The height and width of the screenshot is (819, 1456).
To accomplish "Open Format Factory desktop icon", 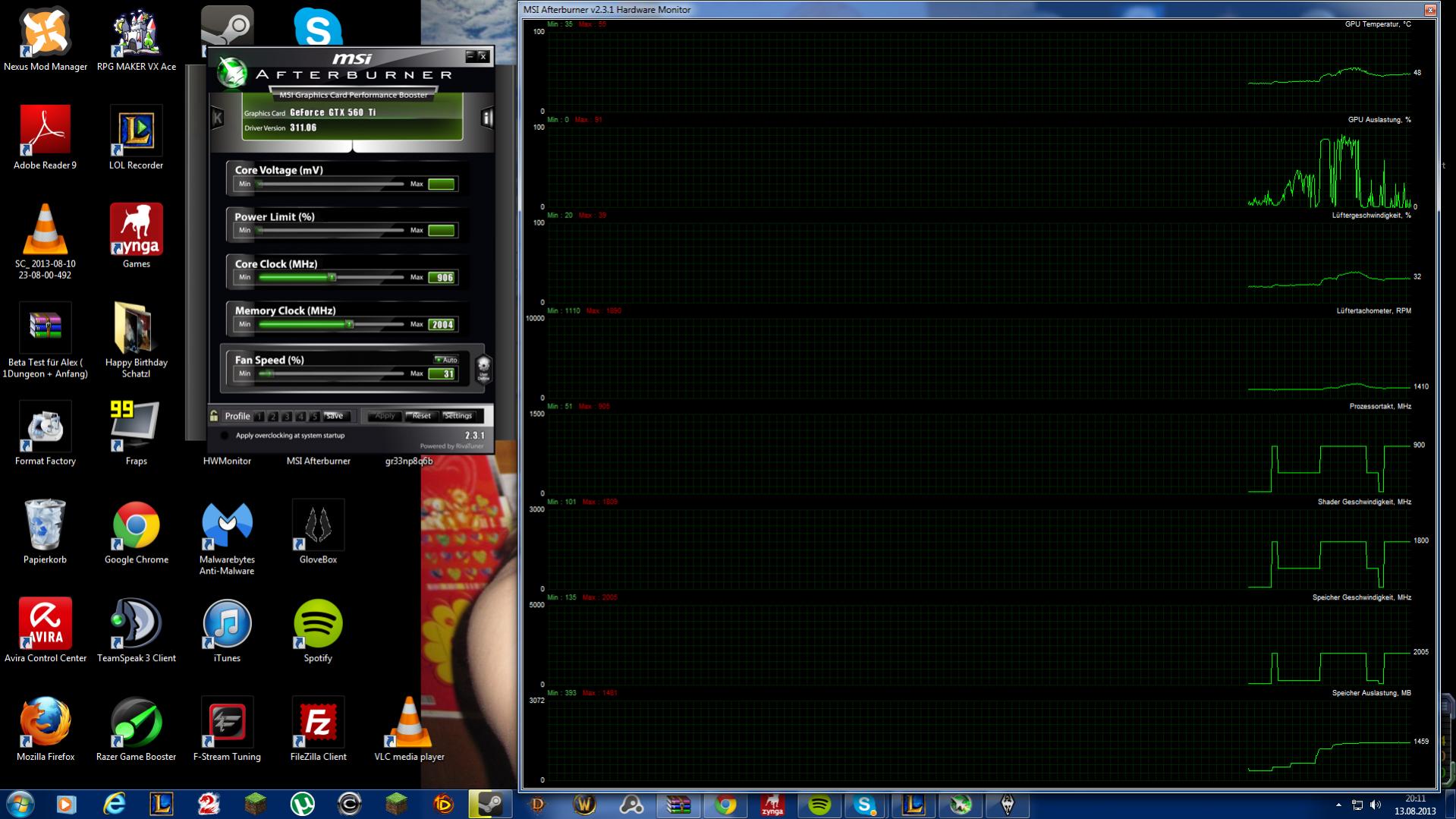I will click(45, 433).
